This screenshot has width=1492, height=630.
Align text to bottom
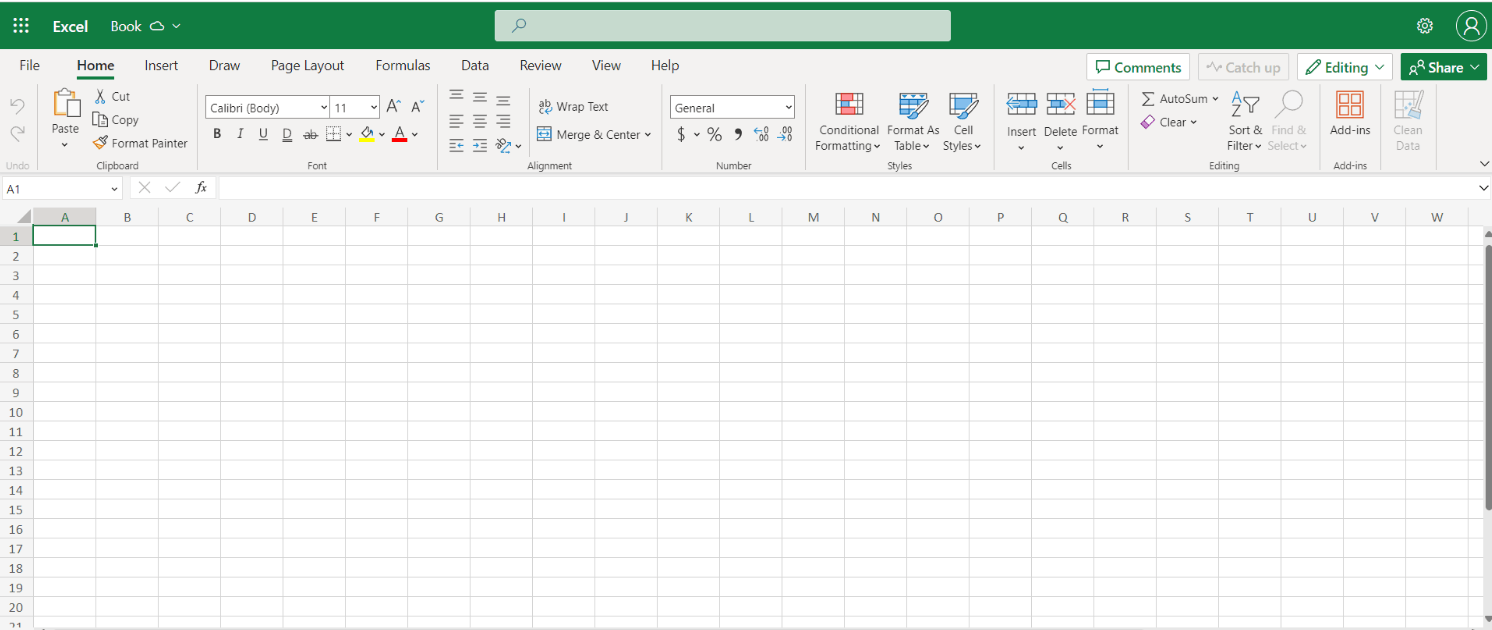[503, 99]
